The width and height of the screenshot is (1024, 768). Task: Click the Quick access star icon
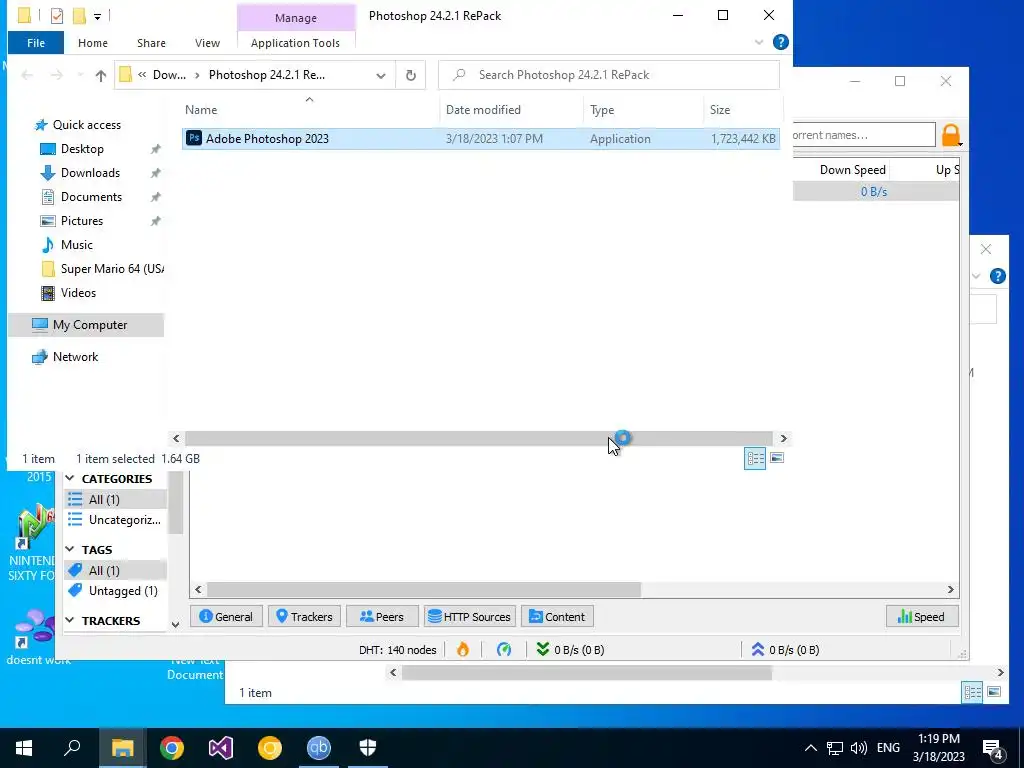tap(41, 125)
